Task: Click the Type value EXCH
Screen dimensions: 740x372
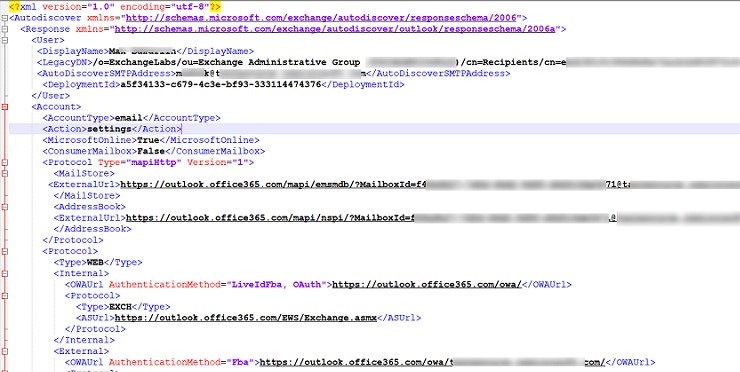Action: point(120,307)
